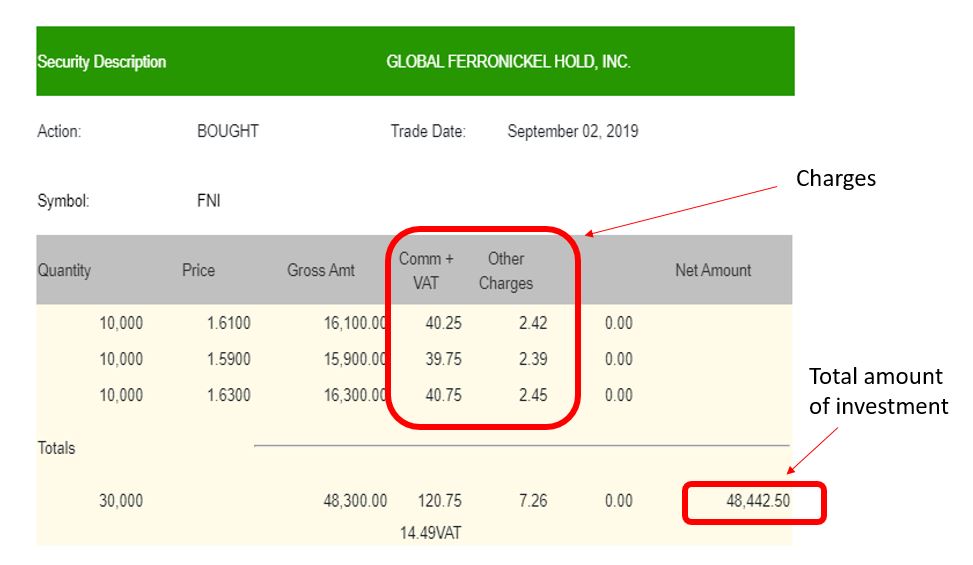Click '0.00' in the totals row

[x=619, y=500]
